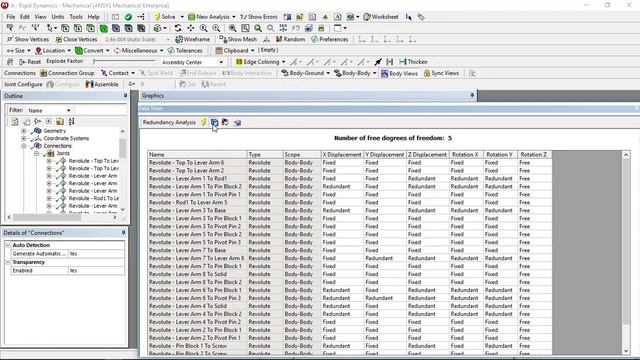Click the Connection Group icon

[x=67, y=73]
